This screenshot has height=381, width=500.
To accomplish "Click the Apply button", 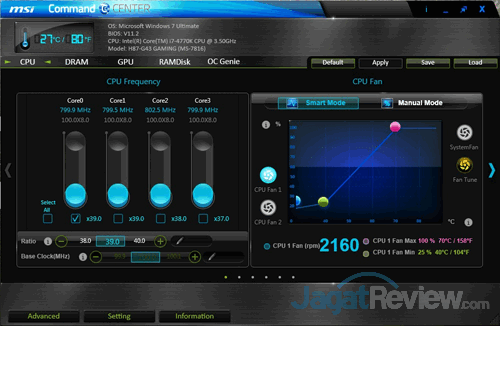I will [x=380, y=63].
